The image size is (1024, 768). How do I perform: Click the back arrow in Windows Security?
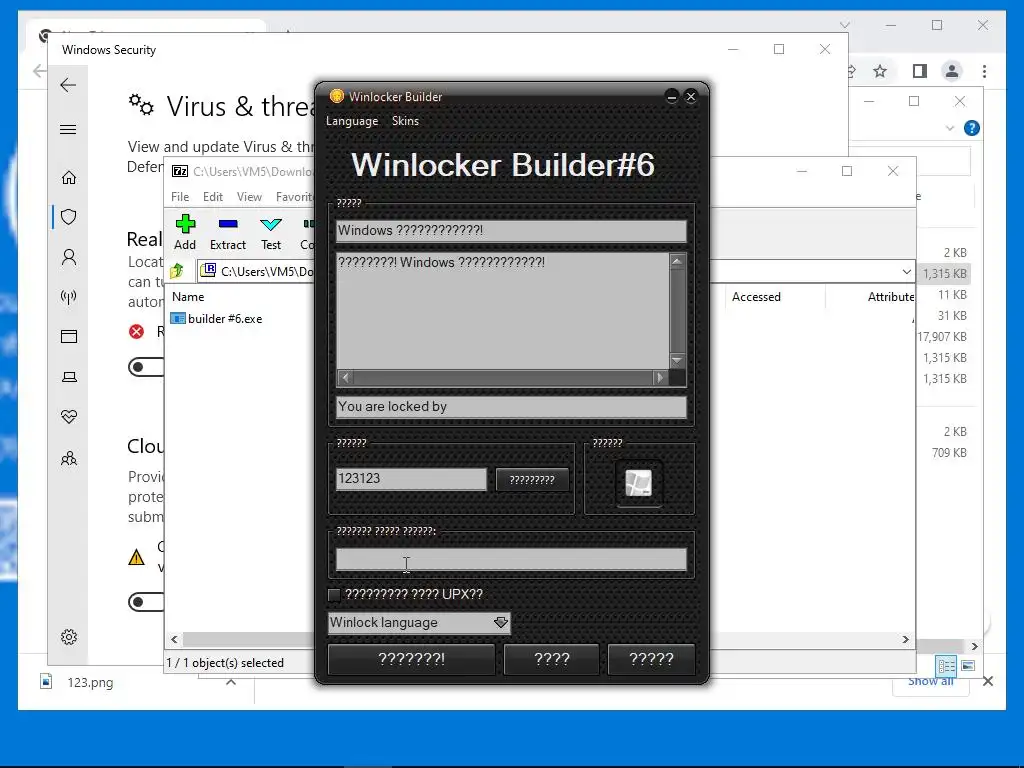click(68, 85)
